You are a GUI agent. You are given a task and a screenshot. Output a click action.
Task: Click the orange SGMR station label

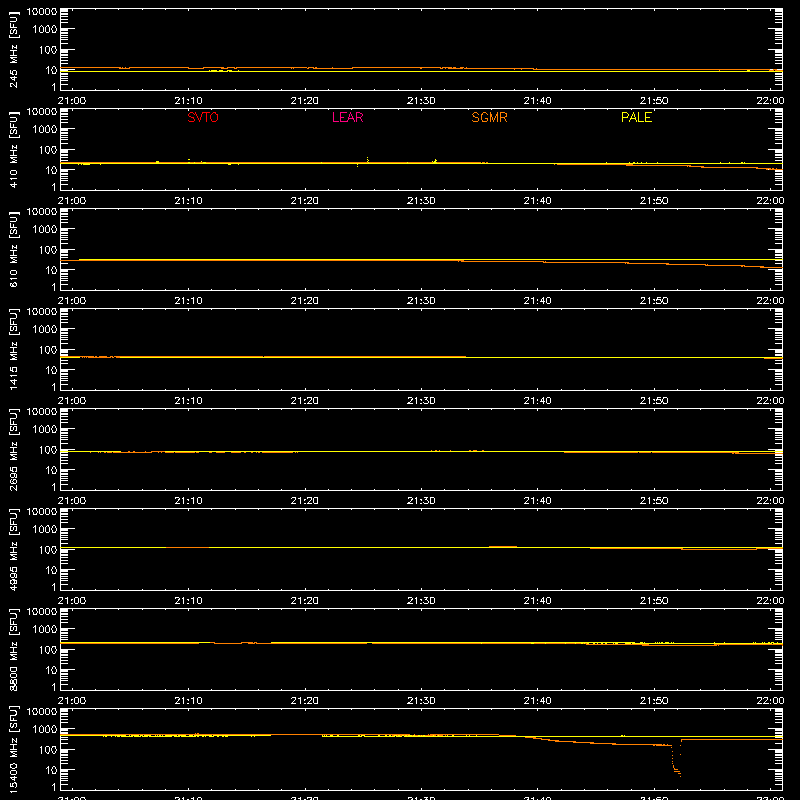(x=489, y=117)
